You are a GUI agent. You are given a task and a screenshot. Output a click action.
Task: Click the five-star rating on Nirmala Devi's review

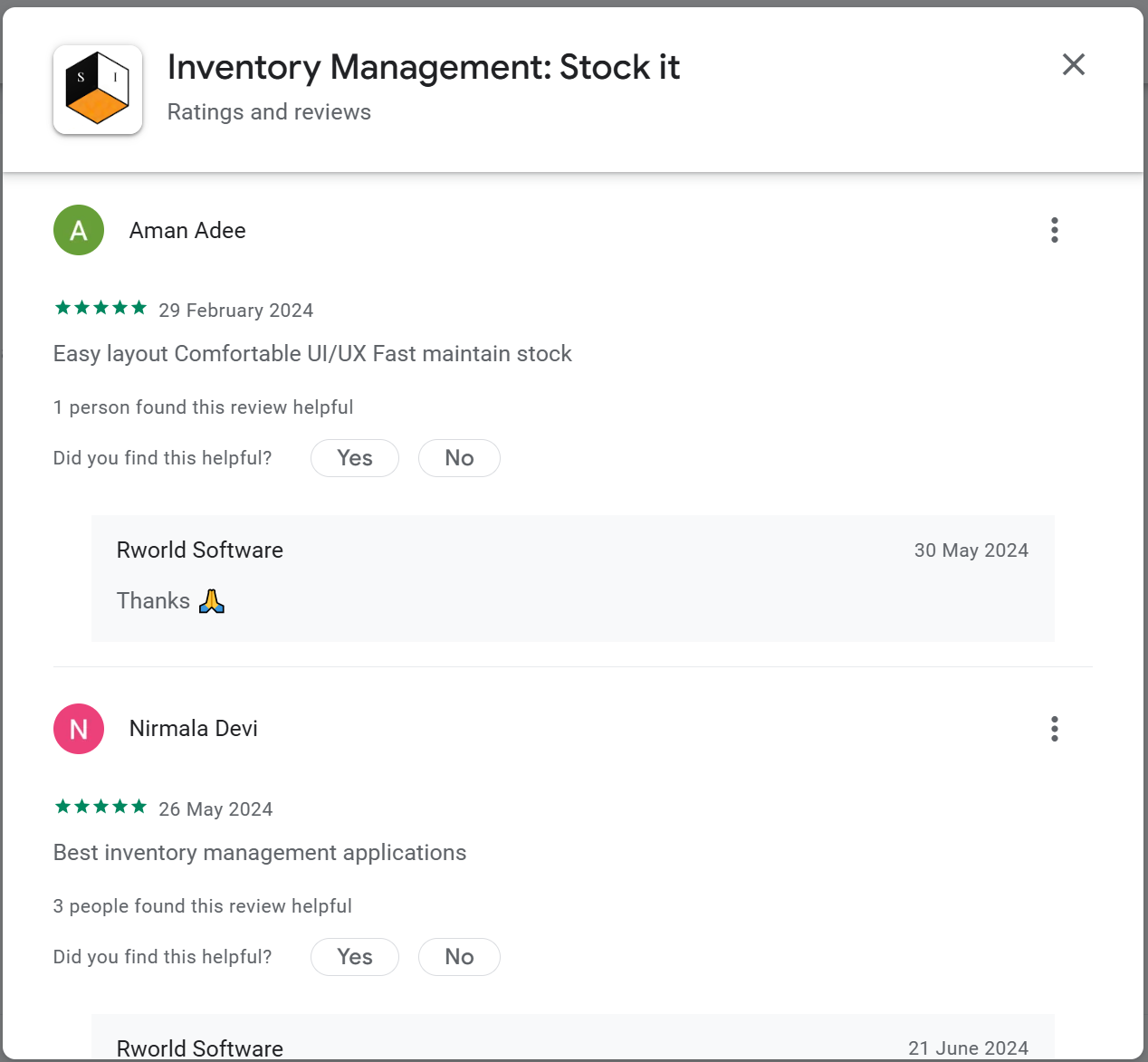100,807
